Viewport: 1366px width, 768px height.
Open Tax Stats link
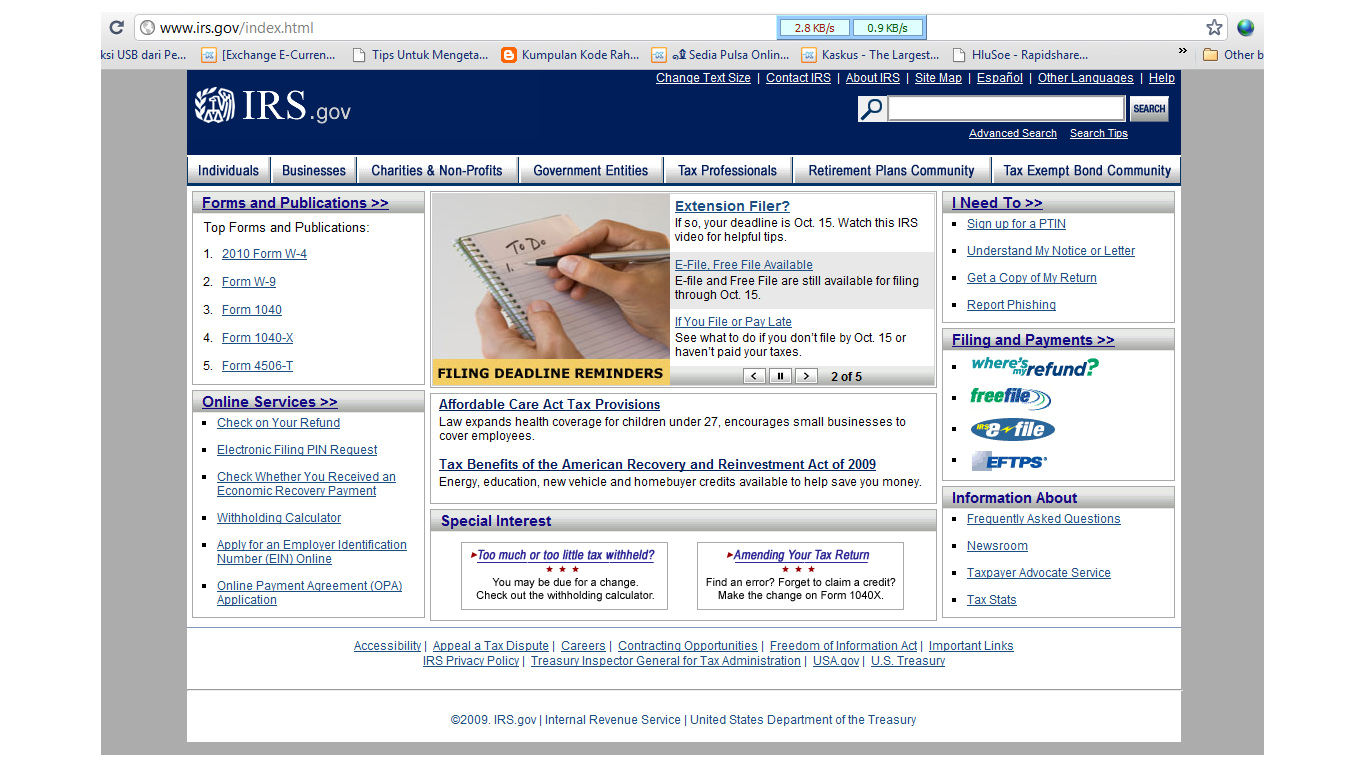[x=991, y=600]
